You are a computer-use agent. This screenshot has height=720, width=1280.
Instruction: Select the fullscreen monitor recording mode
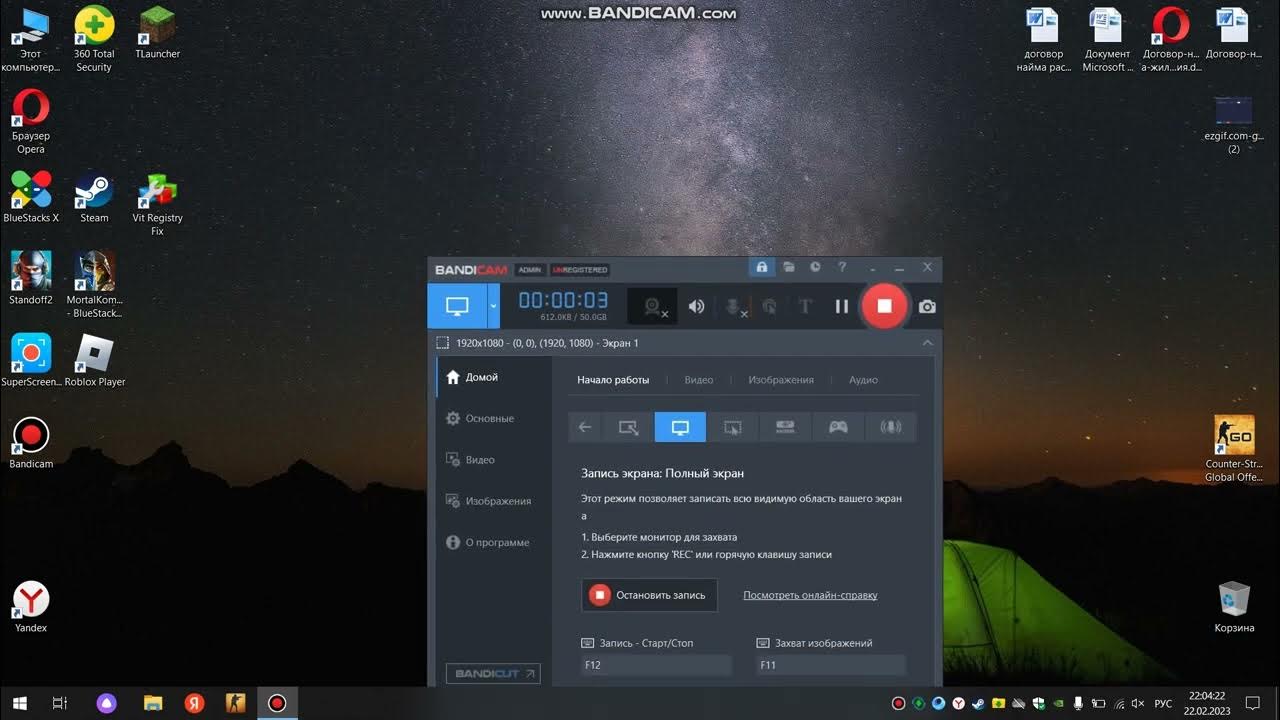[x=680, y=427]
